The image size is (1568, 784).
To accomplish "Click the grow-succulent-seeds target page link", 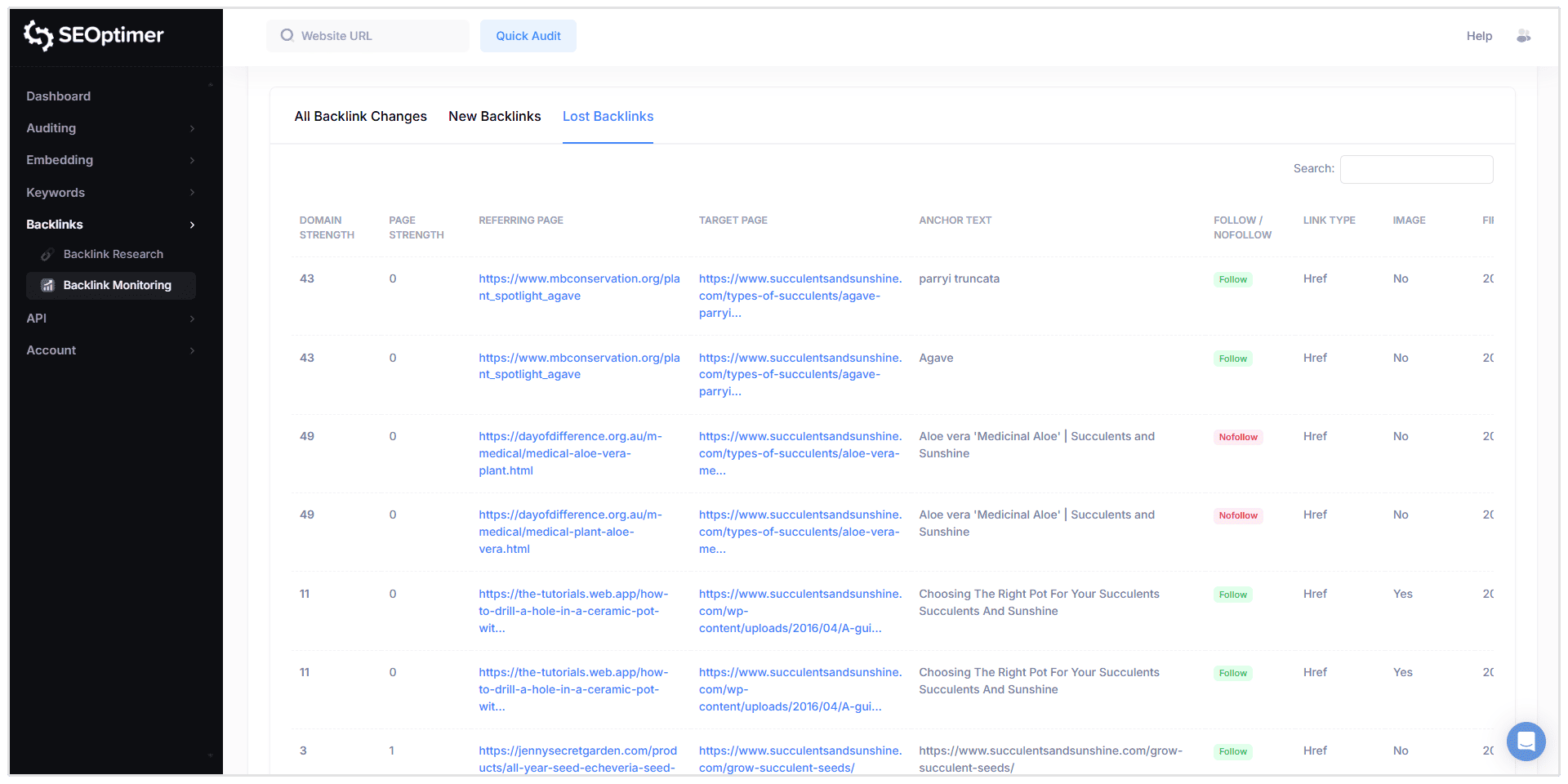I will tap(800, 759).
